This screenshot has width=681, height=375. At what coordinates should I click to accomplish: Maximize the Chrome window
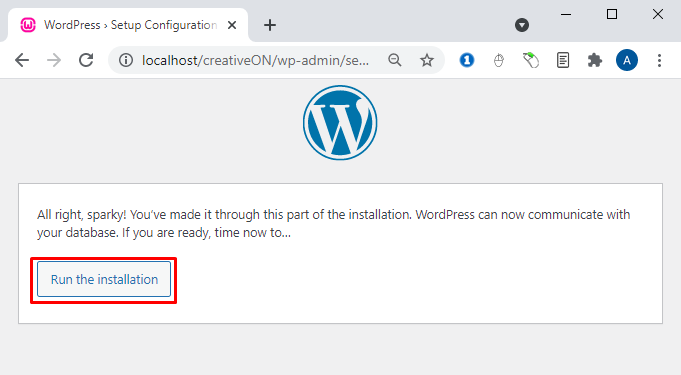tap(612, 14)
